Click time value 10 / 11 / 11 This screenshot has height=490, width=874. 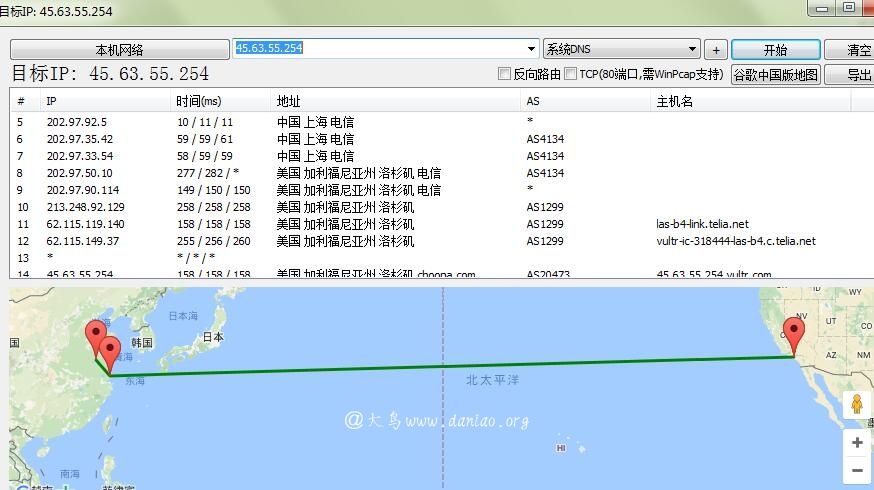(x=205, y=122)
